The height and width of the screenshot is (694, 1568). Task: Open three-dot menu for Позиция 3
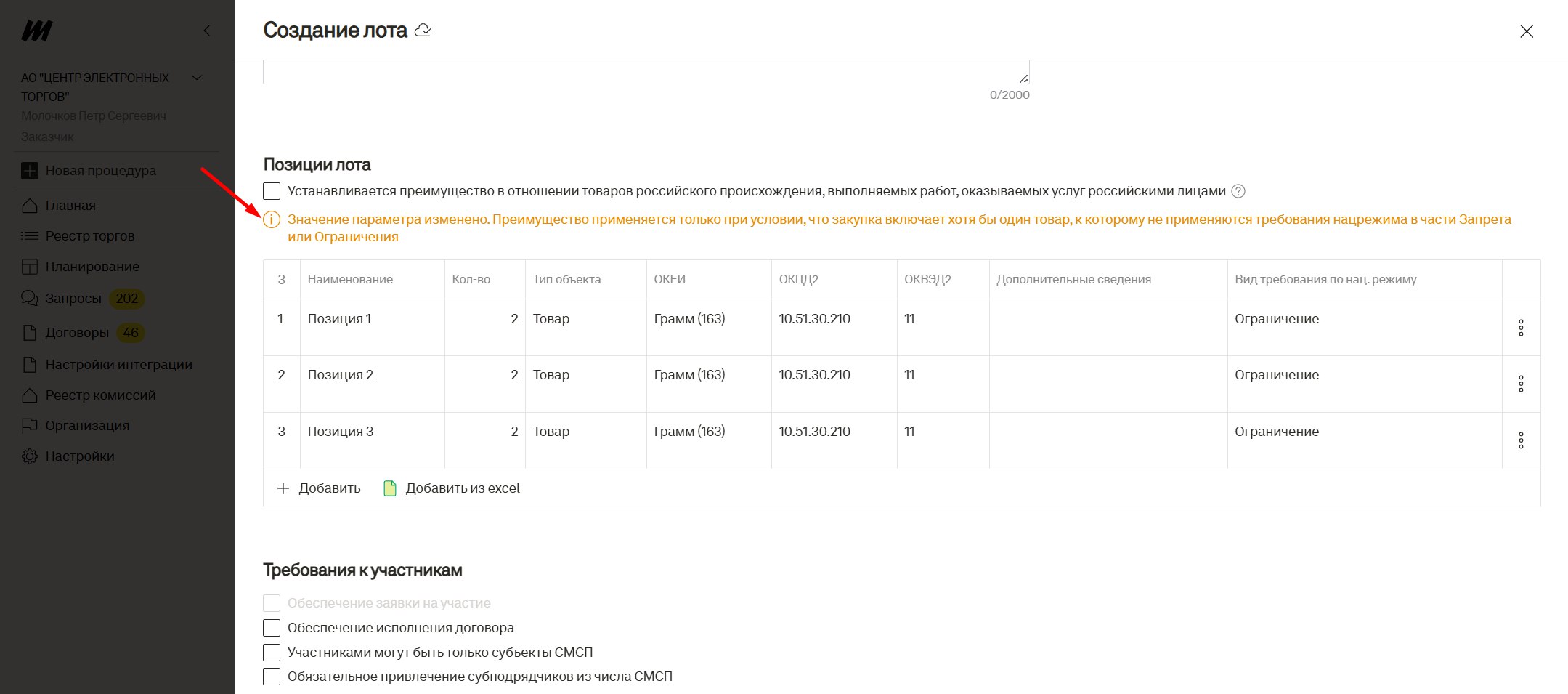[1520, 440]
